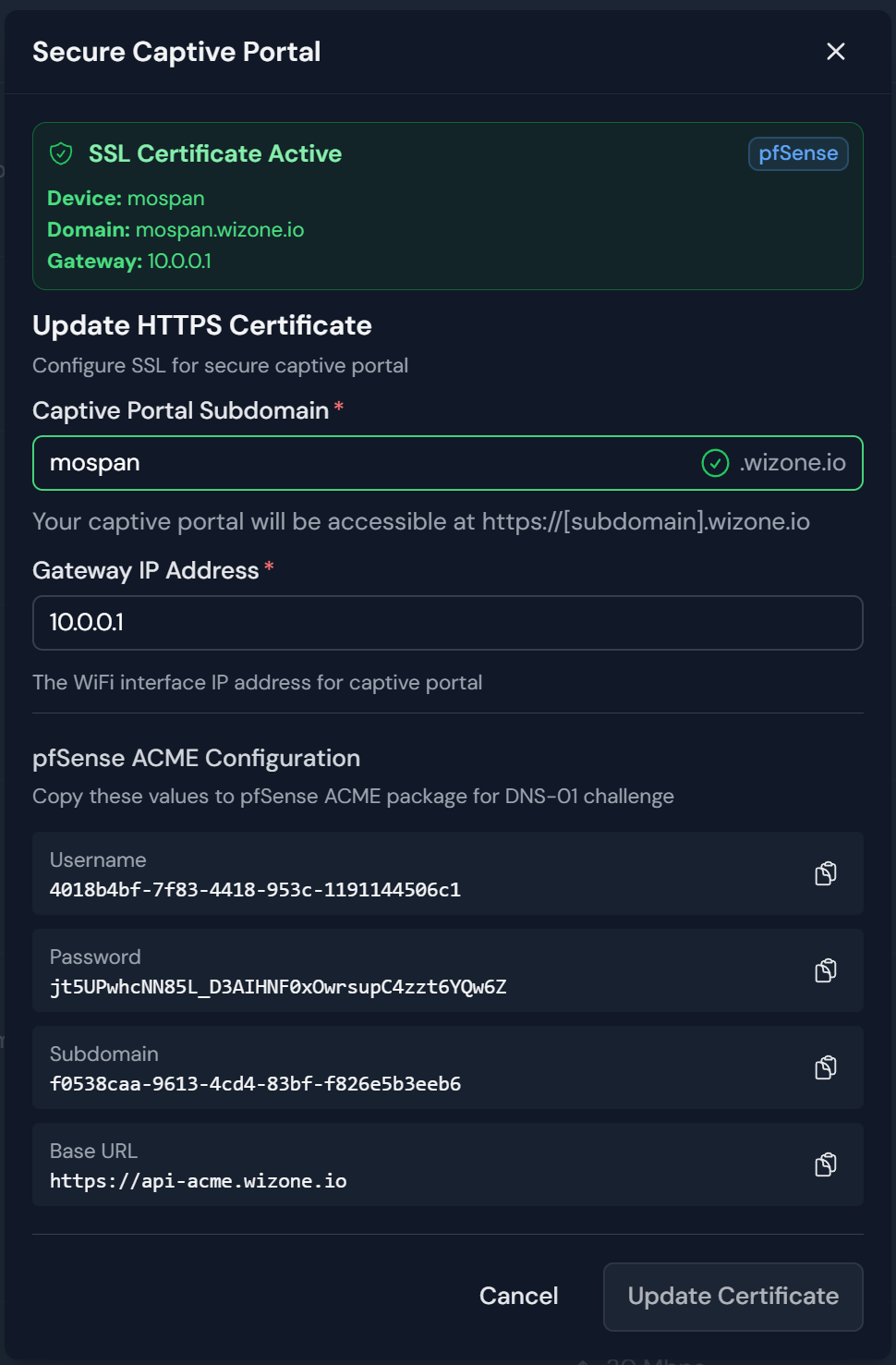Click the Captive Portal Subdomain input showing mospan

tap(277, 462)
